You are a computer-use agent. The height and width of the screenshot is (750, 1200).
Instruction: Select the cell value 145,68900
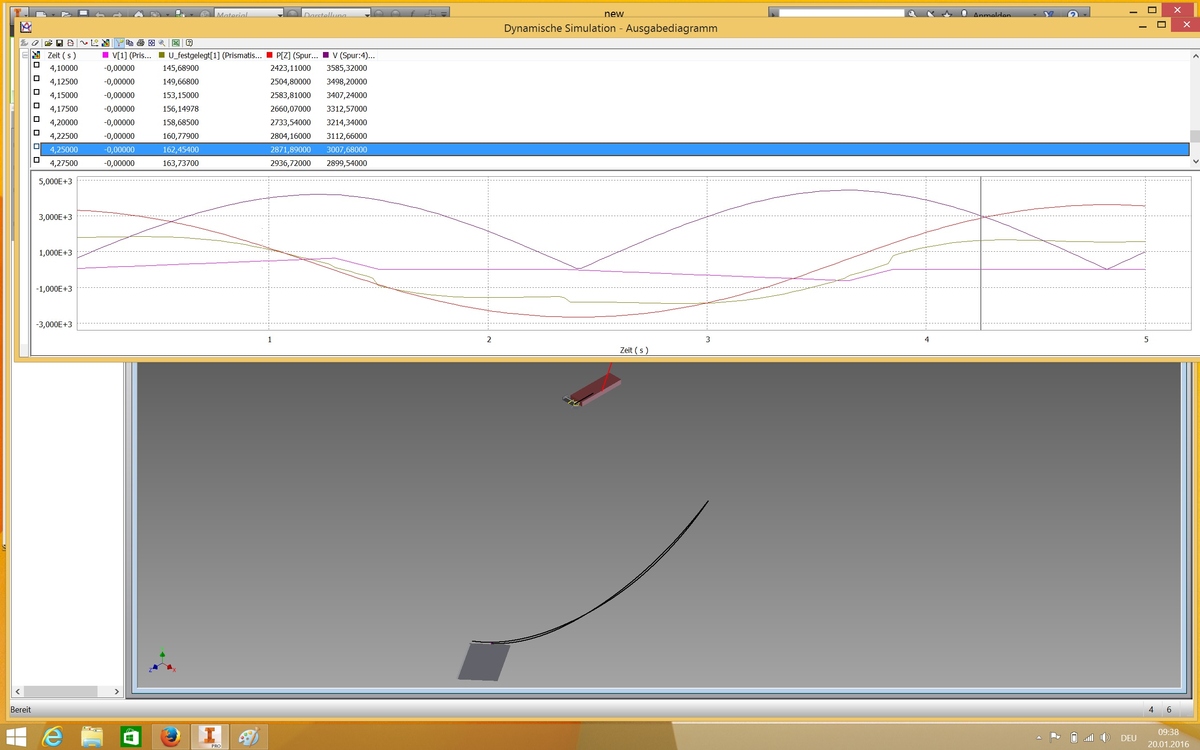[181, 67]
